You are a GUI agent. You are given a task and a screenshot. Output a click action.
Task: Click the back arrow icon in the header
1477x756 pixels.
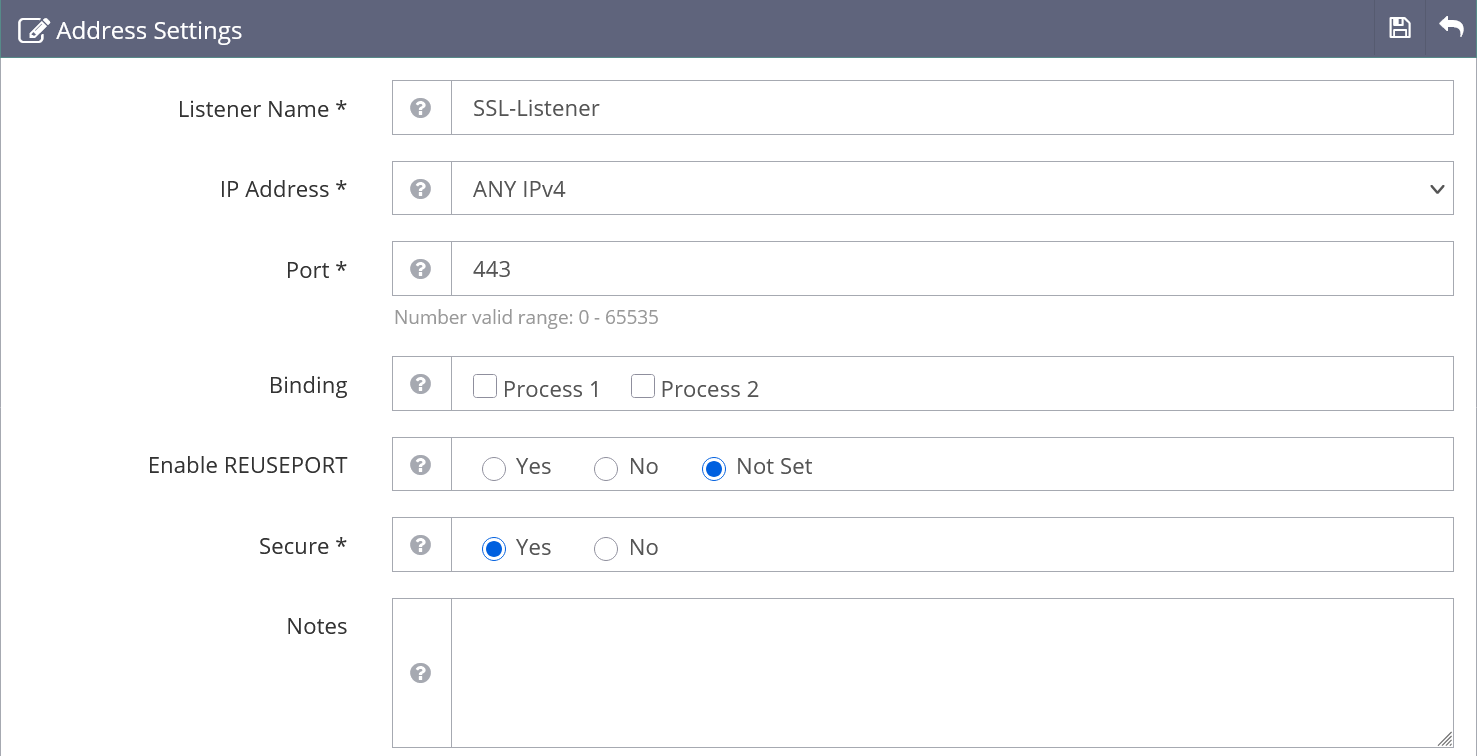click(x=1451, y=28)
